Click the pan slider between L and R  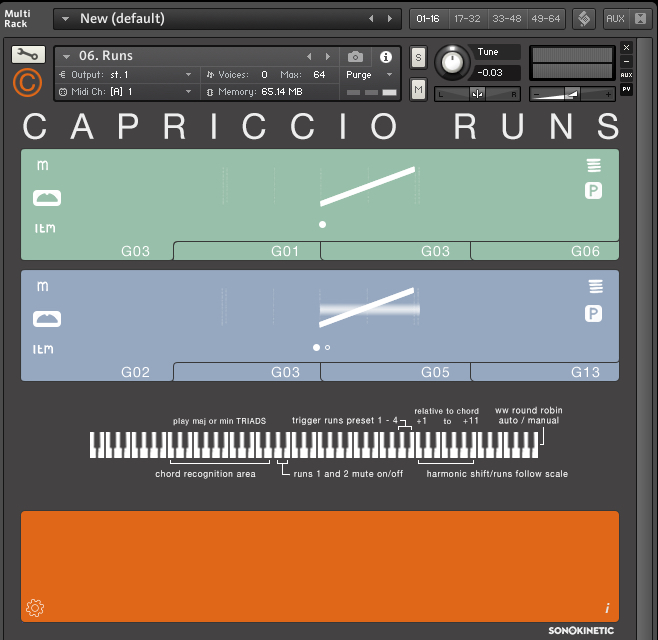[x=477, y=94]
